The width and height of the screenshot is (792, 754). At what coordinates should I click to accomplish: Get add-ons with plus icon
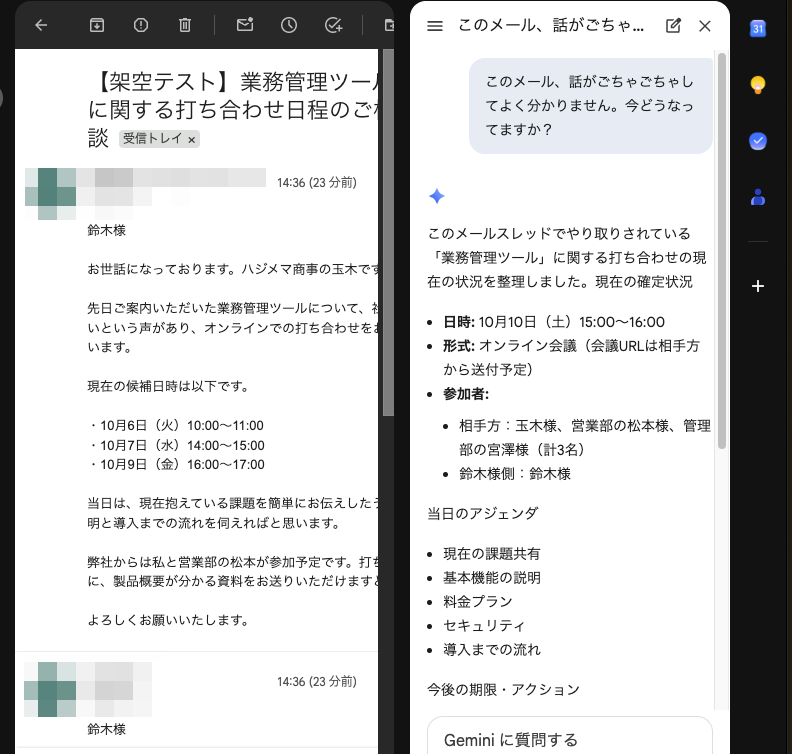pos(758,286)
